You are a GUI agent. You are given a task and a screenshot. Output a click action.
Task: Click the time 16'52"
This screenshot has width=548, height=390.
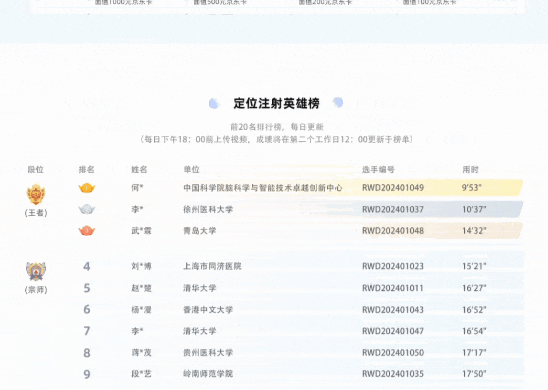pyautogui.click(x=474, y=310)
